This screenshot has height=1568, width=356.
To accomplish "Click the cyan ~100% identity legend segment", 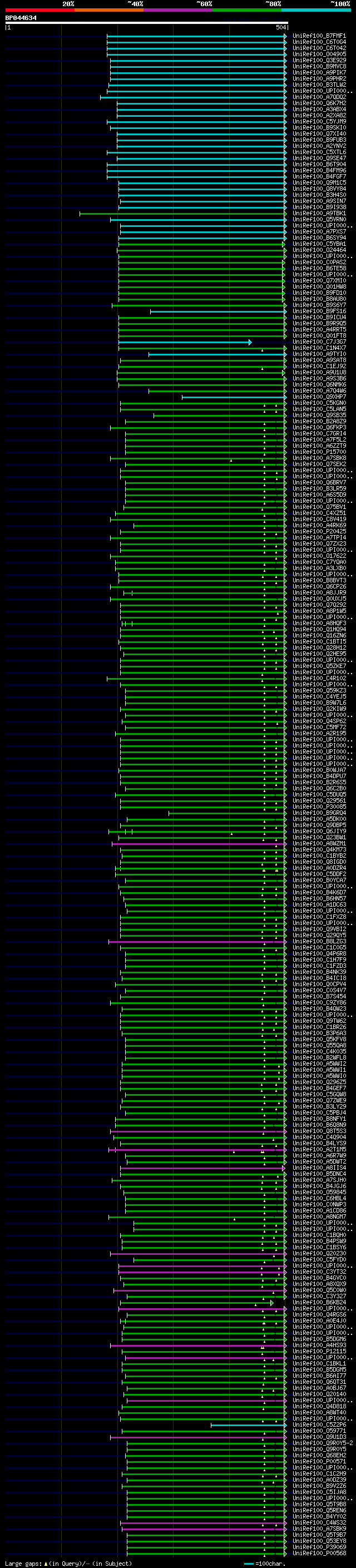I will (x=317, y=10).
